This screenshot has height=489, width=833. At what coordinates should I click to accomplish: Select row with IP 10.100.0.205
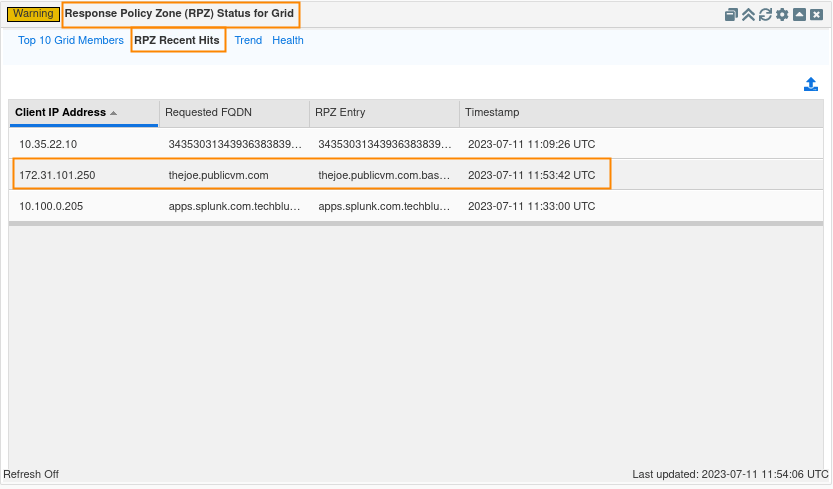[416, 206]
